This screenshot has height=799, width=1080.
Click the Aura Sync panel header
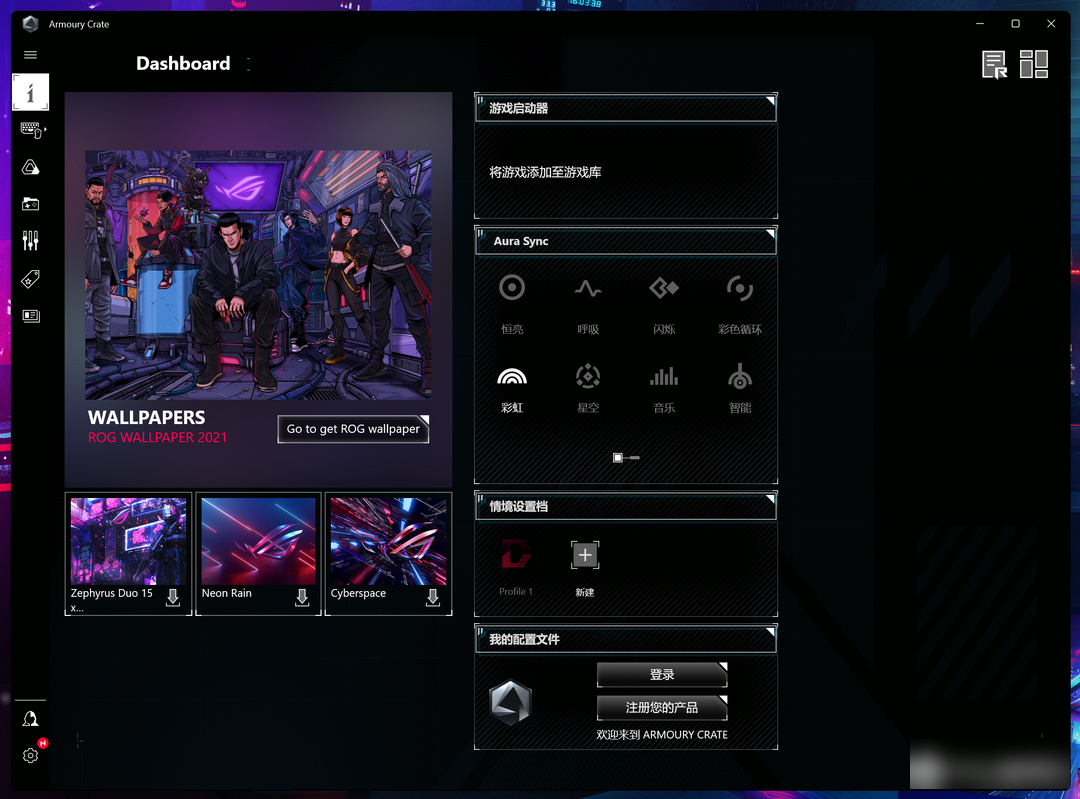point(625,241)
